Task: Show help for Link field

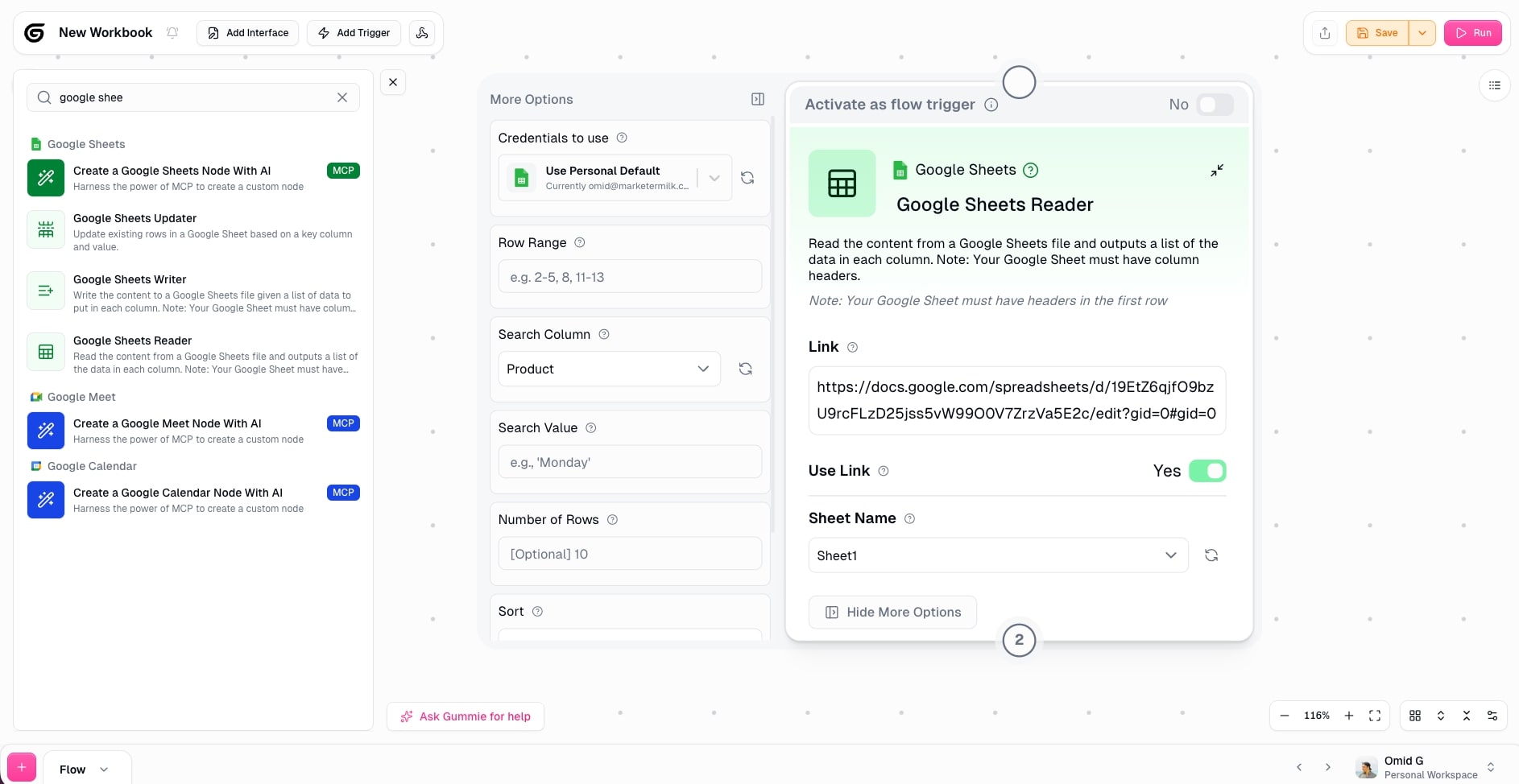Action: click(x=853, y=347)
